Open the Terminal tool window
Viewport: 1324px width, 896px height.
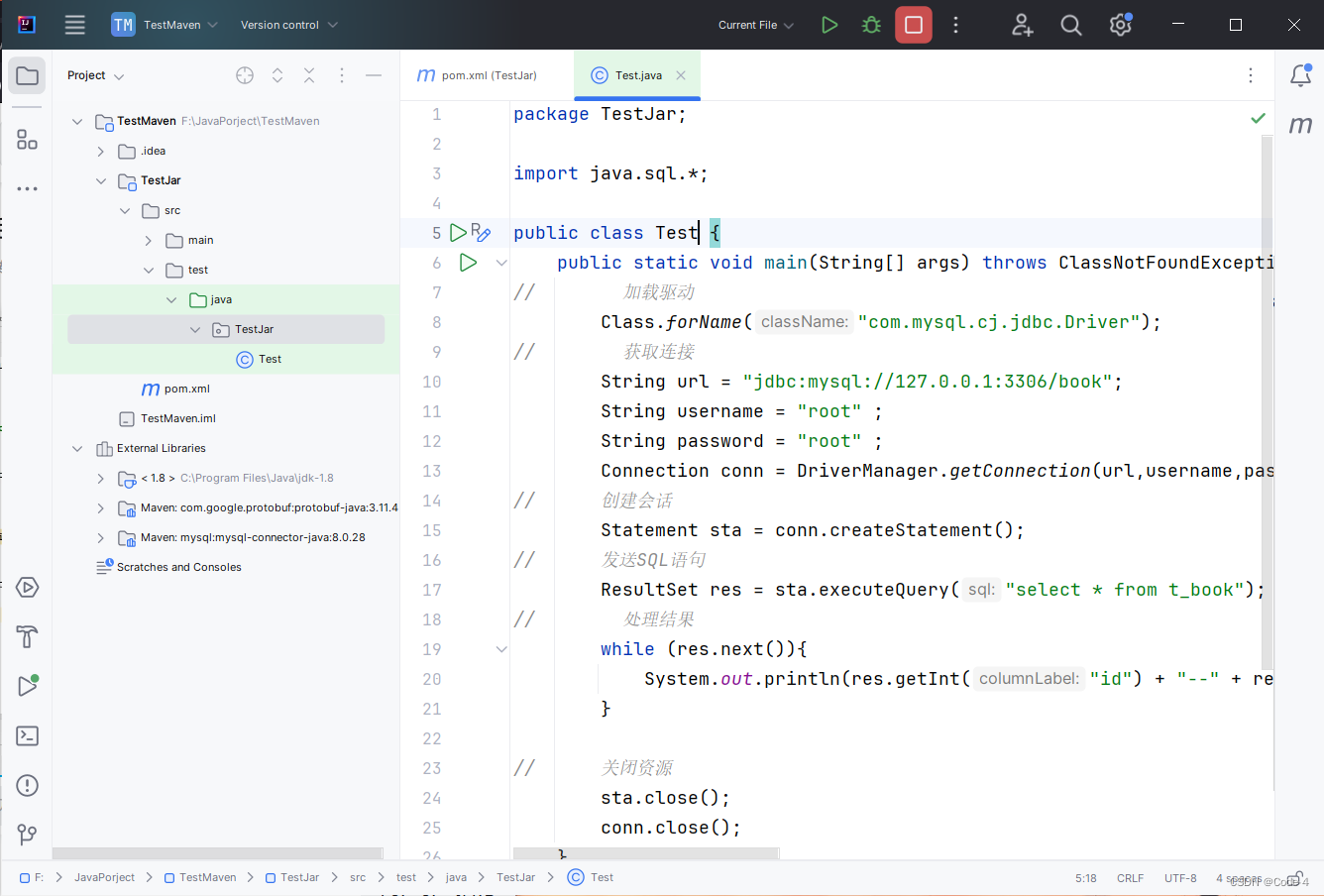(28, 735)
